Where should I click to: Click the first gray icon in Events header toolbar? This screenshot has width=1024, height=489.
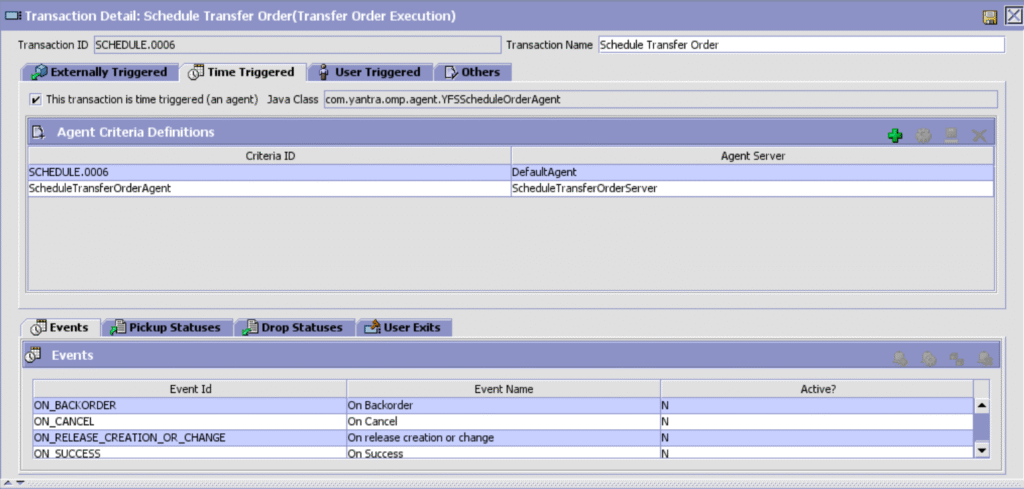900,358
